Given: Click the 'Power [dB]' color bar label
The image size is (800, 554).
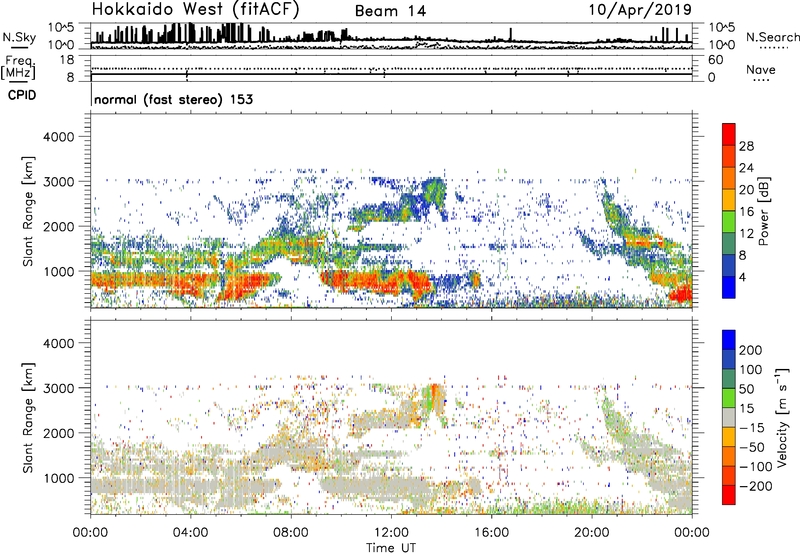Looking at the screenshot, I should click(763, 211).
